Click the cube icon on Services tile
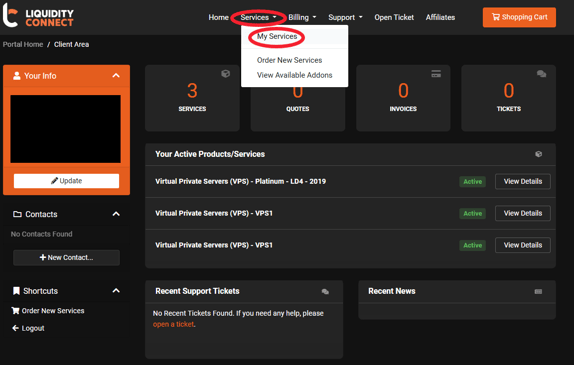Viewport: 574px width, 365px height. pyautogui.click(x=226, y=74)
